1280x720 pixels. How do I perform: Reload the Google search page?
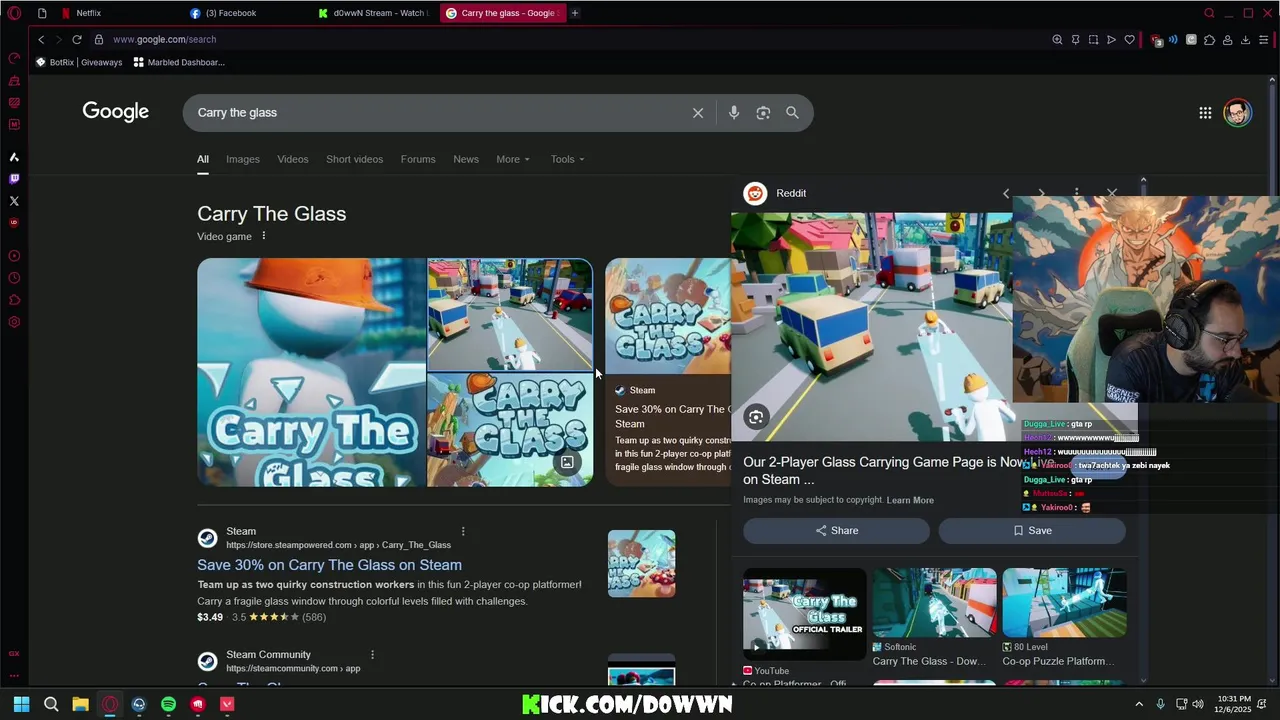coord(76,39)
